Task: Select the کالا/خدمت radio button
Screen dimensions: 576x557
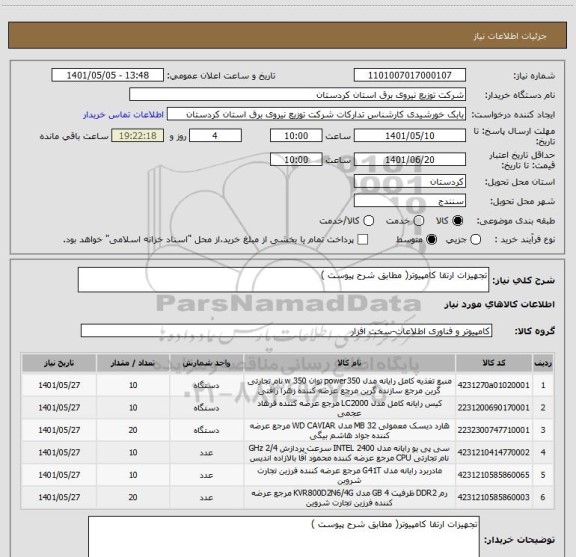Action: click(368, 221)
